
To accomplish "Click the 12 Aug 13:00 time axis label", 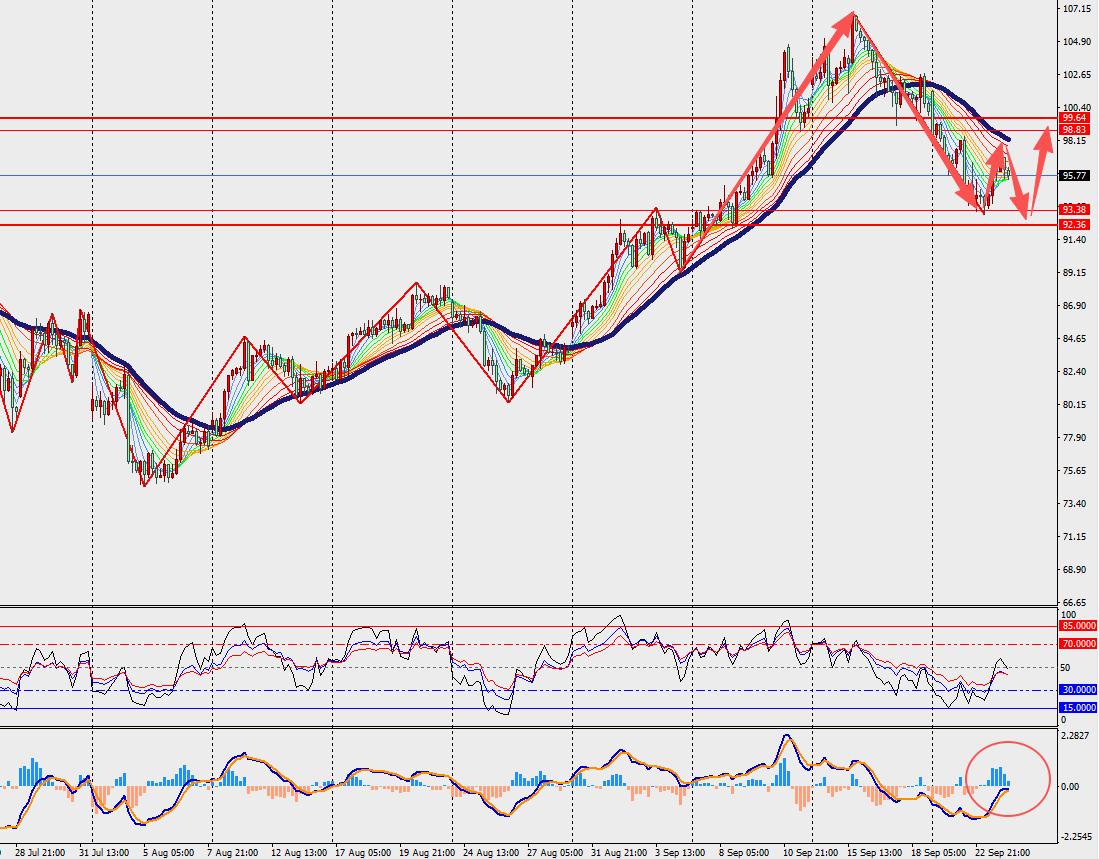I will (299, 853).
